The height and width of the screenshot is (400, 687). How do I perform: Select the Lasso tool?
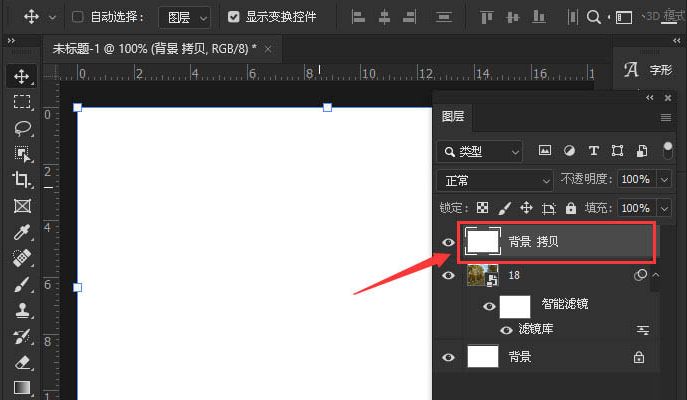pos(22,128)
